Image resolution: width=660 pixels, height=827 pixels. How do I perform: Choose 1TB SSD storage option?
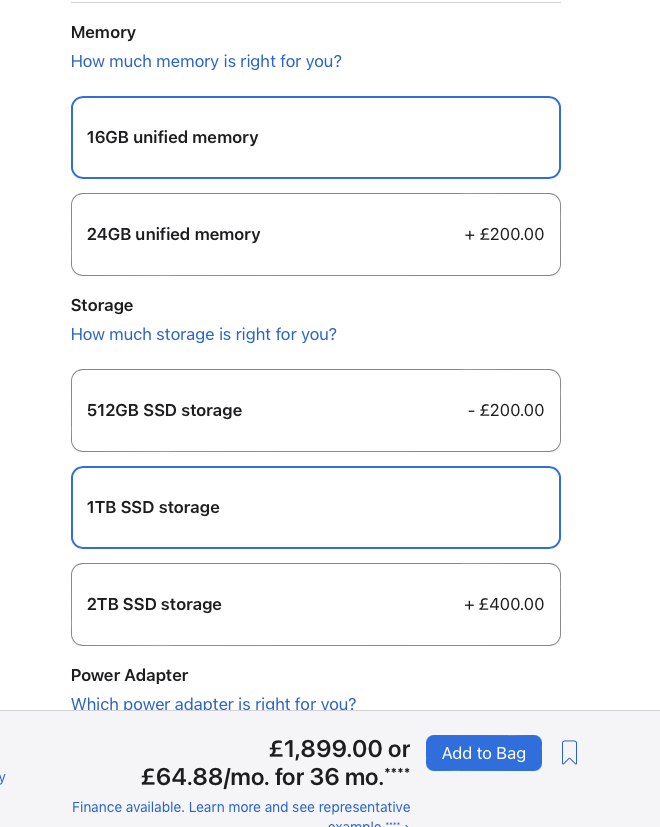(x=315, y=508)
